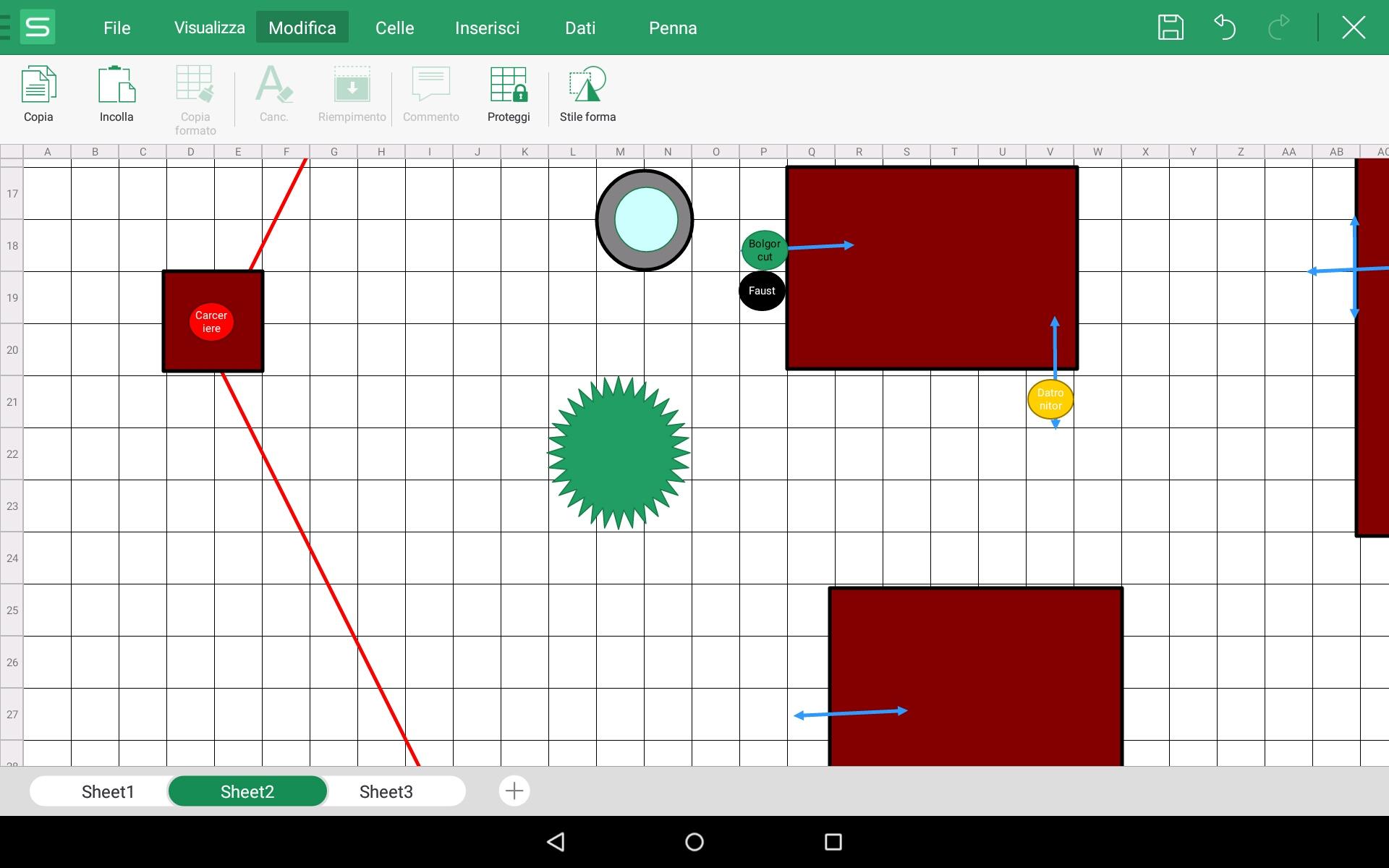1389x868 pixels.
Task: Undo the last action
Action: 1224,27
